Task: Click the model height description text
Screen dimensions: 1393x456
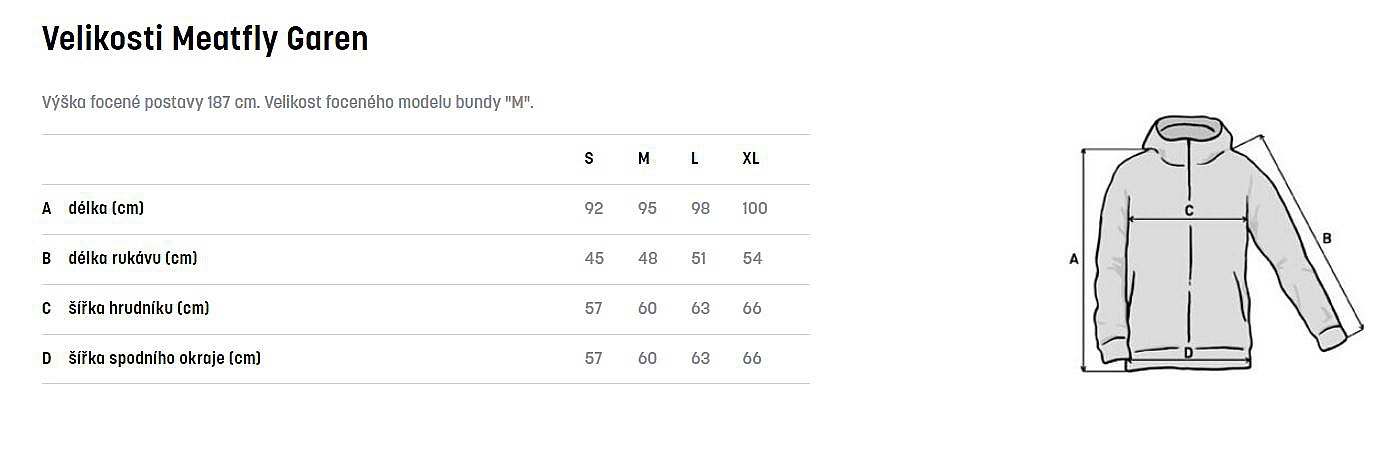Action: [288, 103]
